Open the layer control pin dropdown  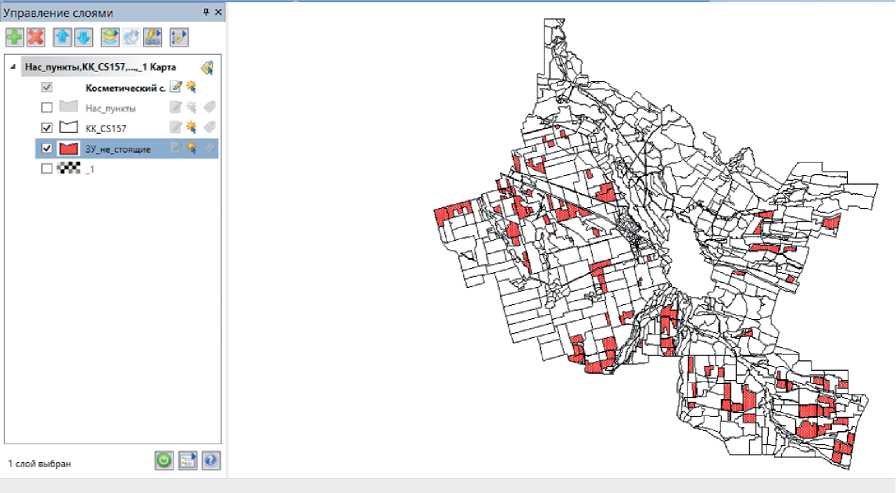tap(206, 12)
